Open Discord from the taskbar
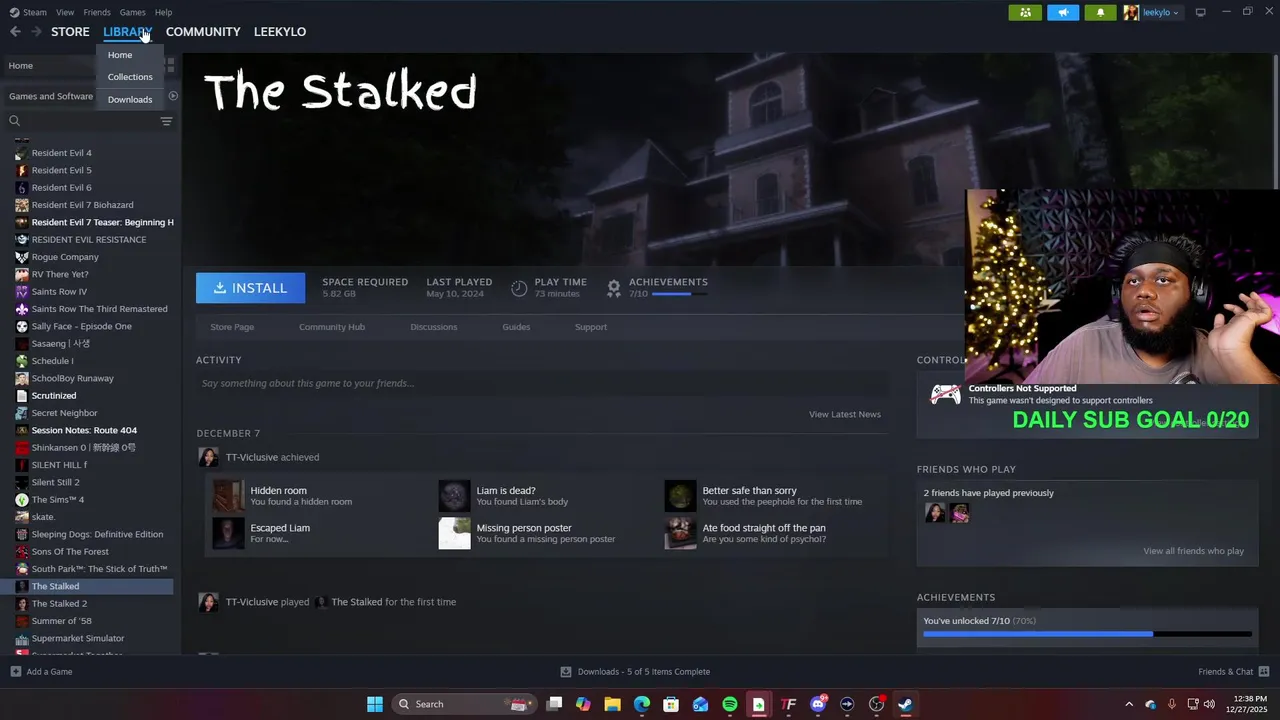Image resolution: width=1280 pixels, height=720 pixels. pyautogui.click(x=818, y=704)
